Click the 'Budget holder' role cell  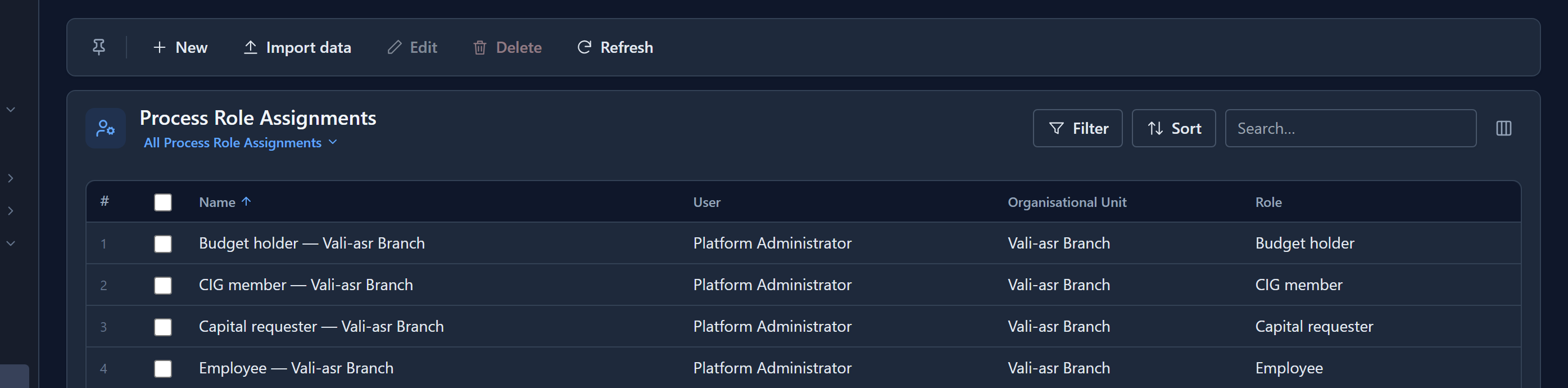click(1304, 243)
